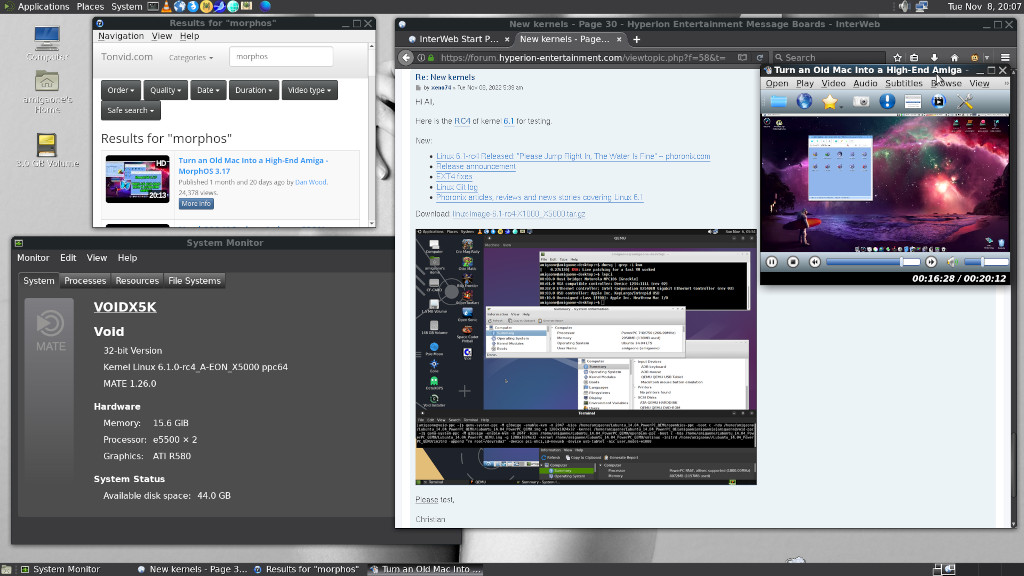Open the Play menu in media player

tap(805, 83)
